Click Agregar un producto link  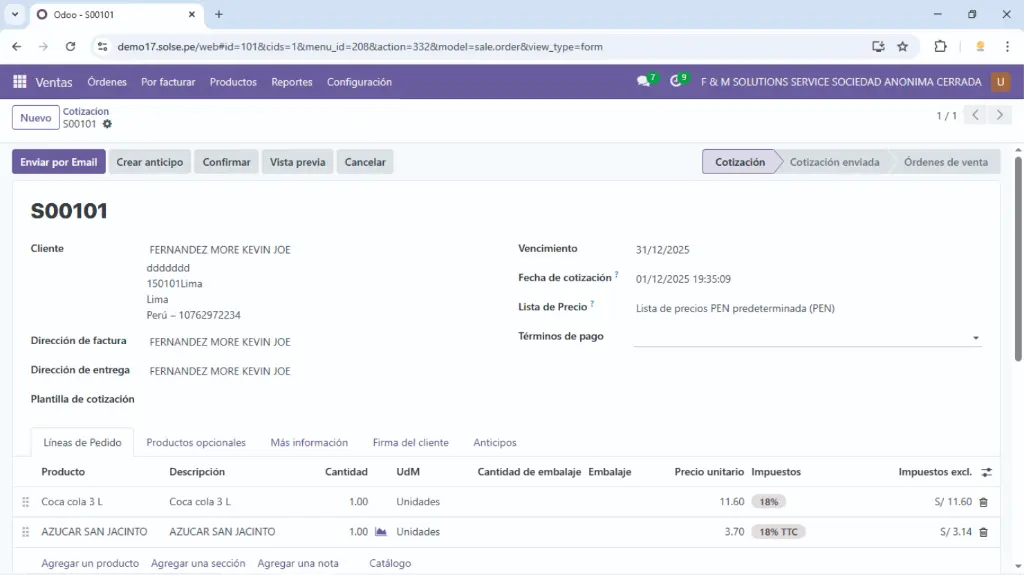90,563
